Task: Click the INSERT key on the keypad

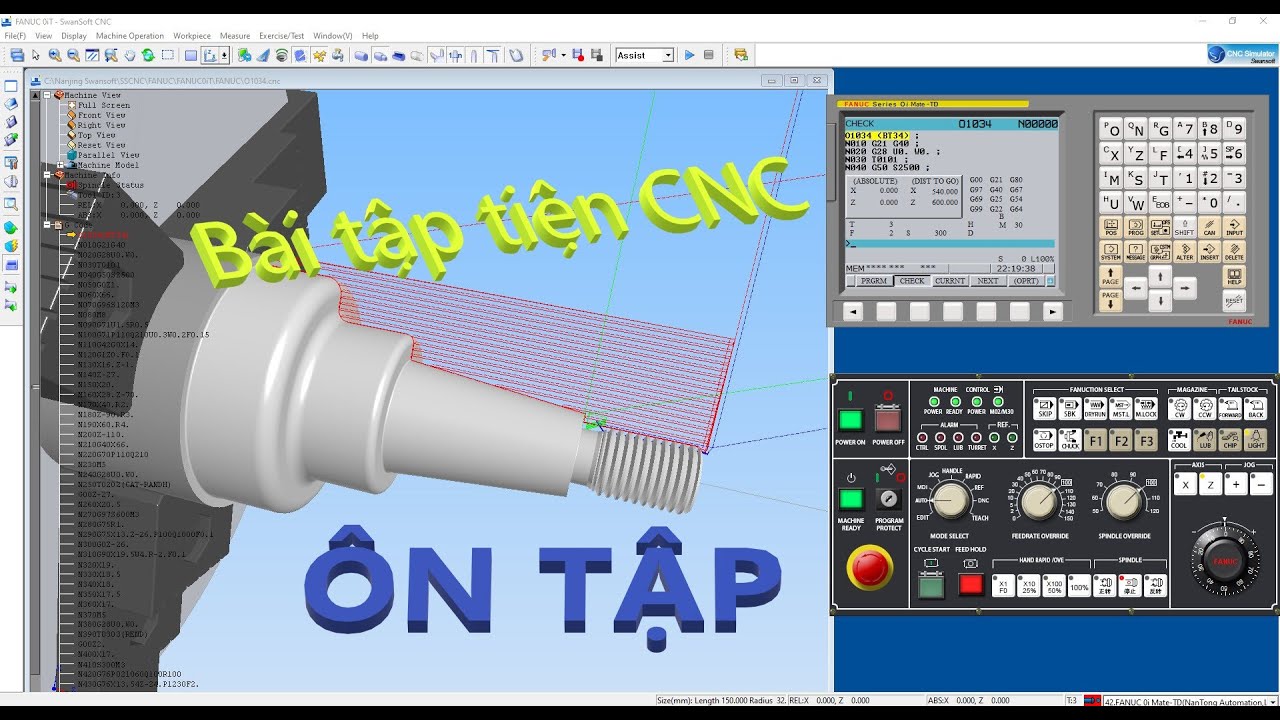Action: coord(1210,252)
